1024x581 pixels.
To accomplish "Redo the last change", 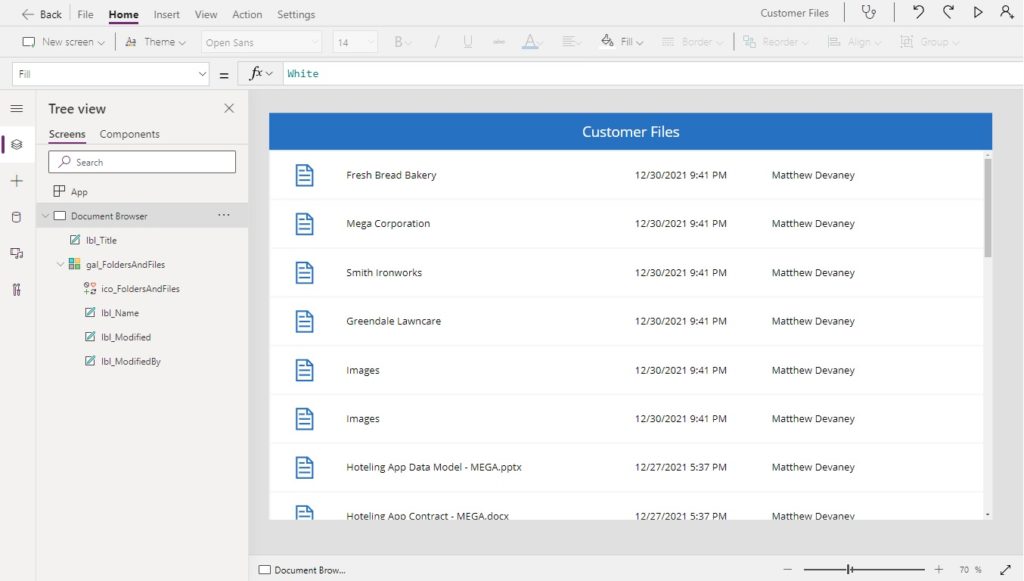I will point(946,13).
